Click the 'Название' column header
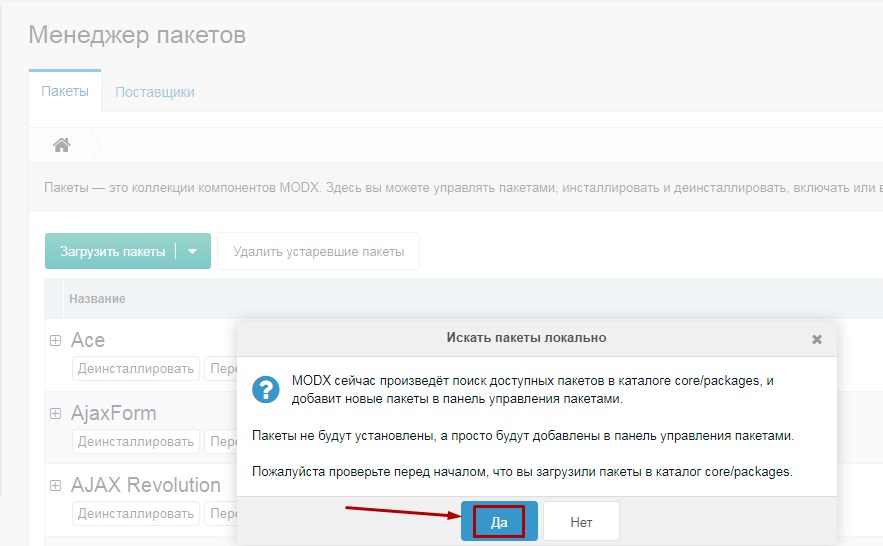Image resolution: width=883 pixels, height=546 pixels. [x=97, y=299]
